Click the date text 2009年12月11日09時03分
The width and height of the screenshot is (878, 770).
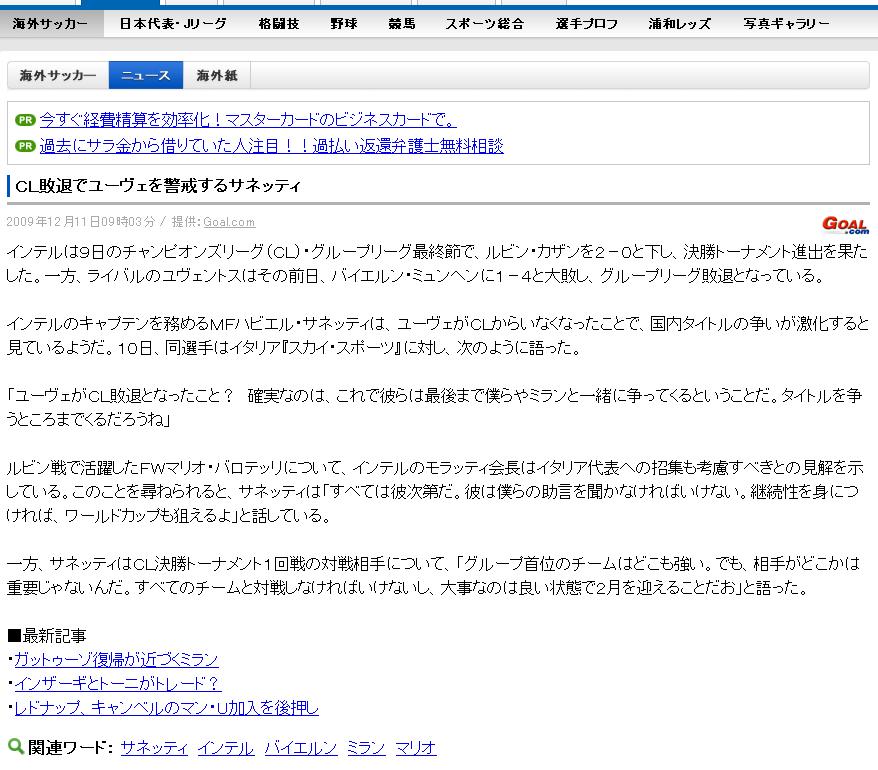tap(81, 222)
